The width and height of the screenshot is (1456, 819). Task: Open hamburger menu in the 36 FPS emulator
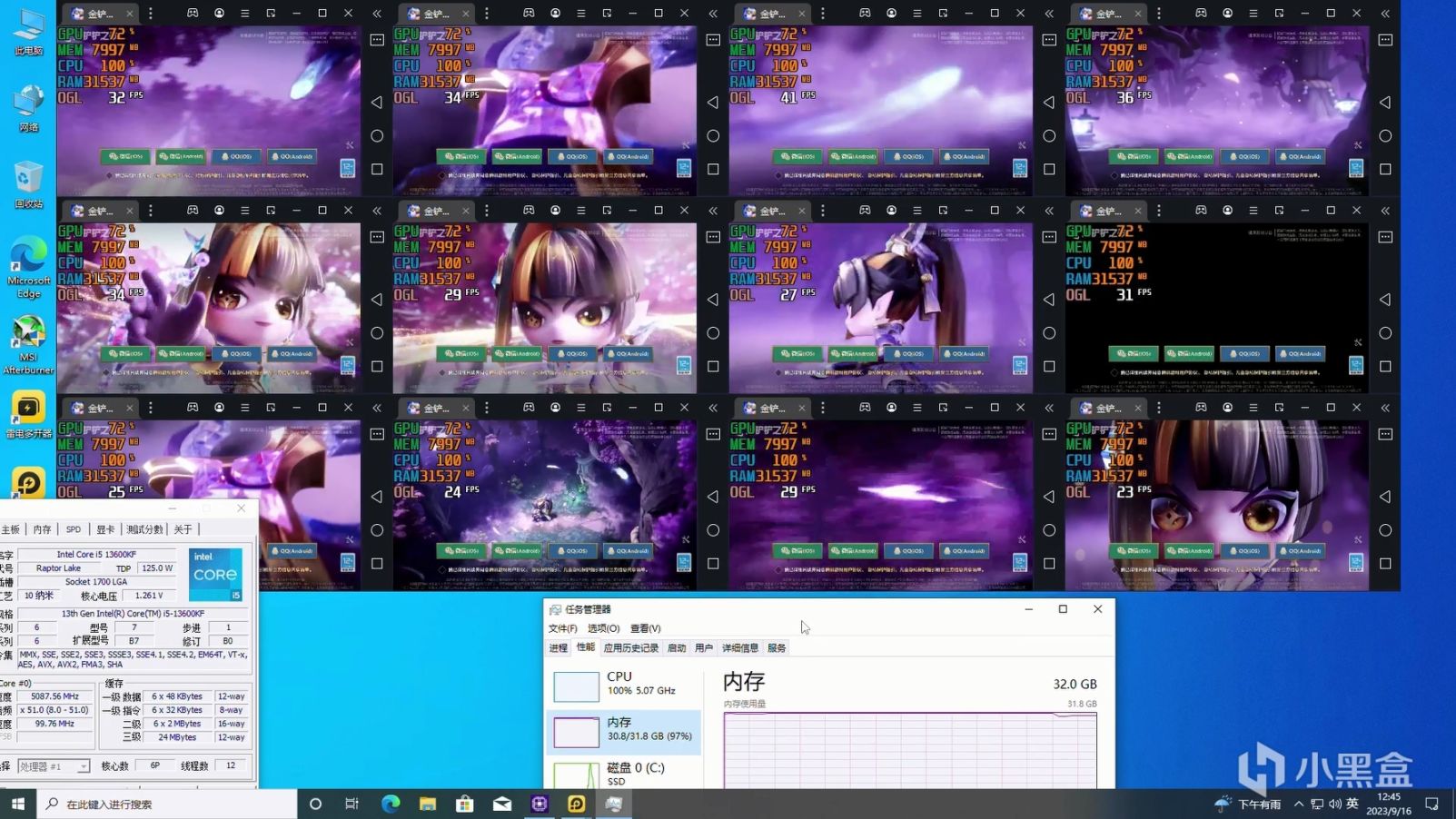(1253, 14)
